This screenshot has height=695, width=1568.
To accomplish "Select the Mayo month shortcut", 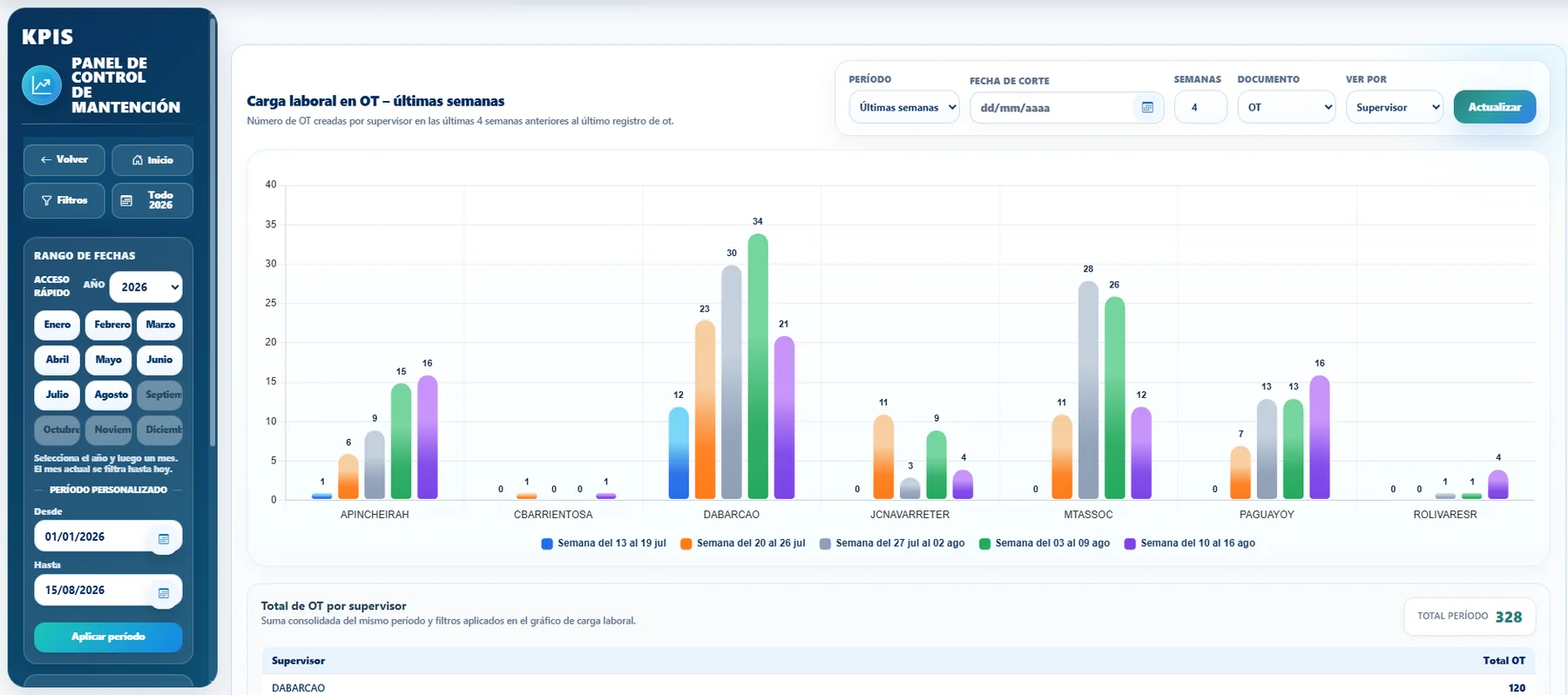I will tap(109, 360).
